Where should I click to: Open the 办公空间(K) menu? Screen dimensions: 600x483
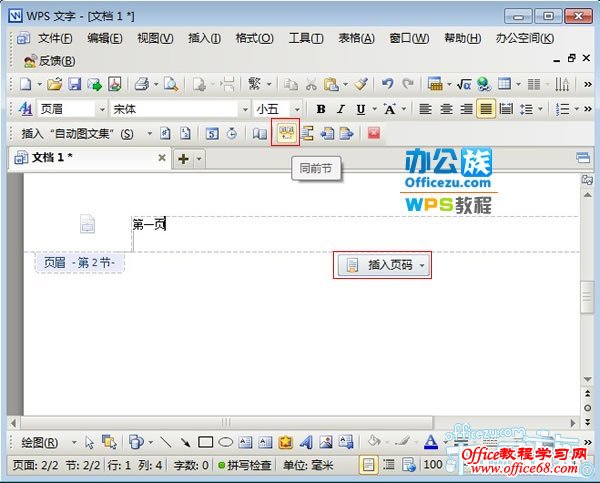(x=525, y=38)
